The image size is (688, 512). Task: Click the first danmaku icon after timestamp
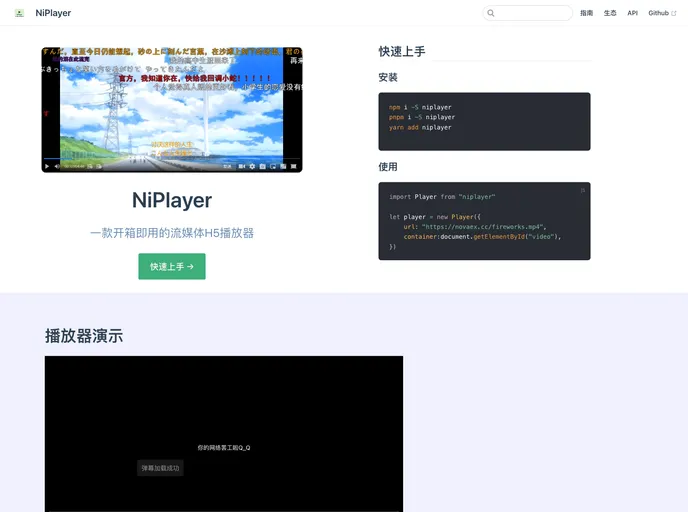tap(90, 166)
